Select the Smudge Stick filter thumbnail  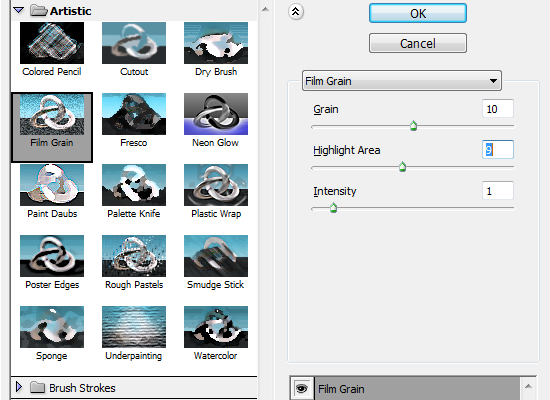pyautogui.click(x=216, y=256)
